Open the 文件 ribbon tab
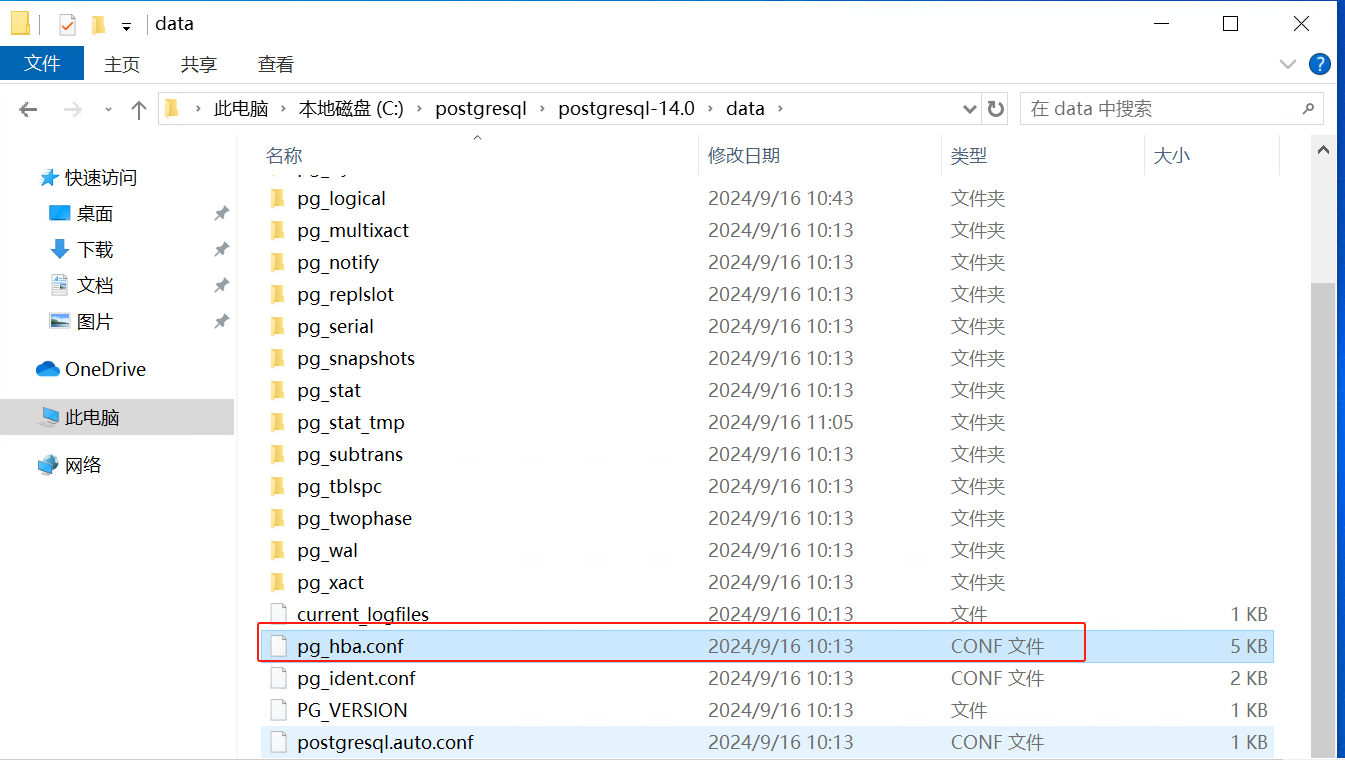 tap(42, 64)
